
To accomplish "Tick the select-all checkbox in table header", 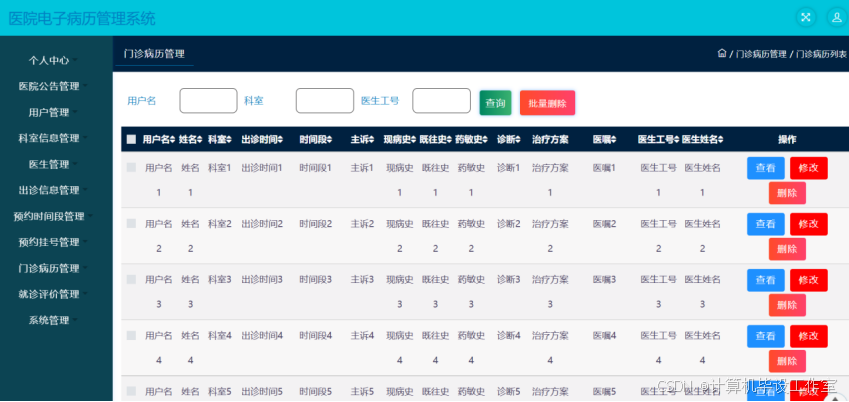I will pyautogui.click(x=131, y=140).
